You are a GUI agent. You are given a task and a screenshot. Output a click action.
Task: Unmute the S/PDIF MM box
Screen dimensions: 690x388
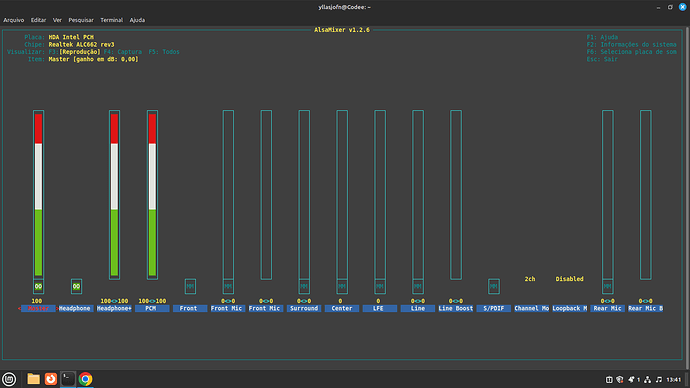click(494, 286)
